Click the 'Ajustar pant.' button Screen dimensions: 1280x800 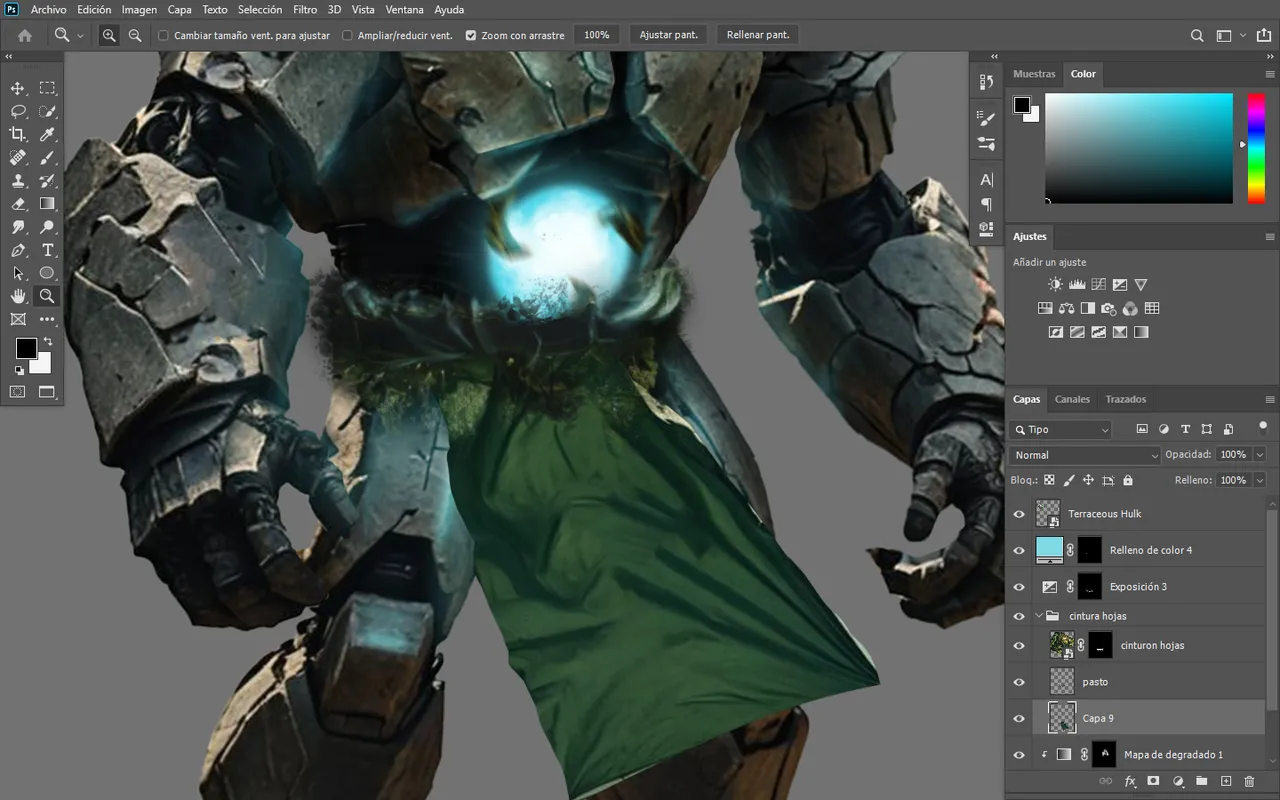pos(669,35)
